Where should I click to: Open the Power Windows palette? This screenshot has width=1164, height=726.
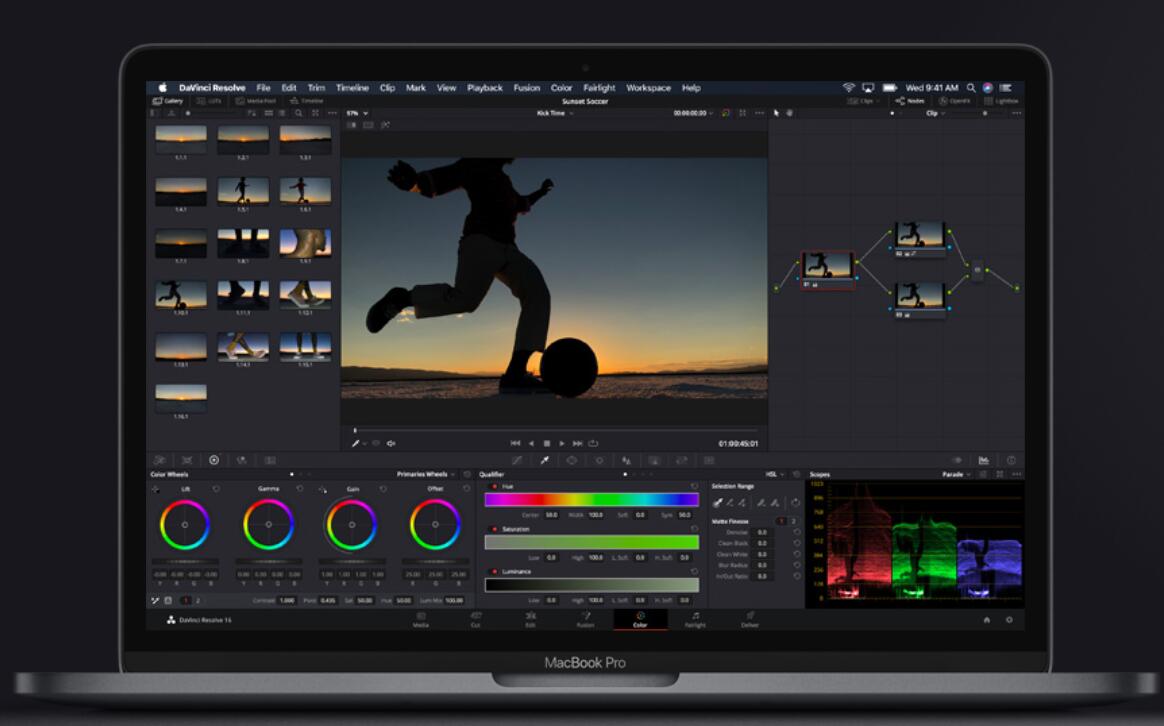[572, 460]
